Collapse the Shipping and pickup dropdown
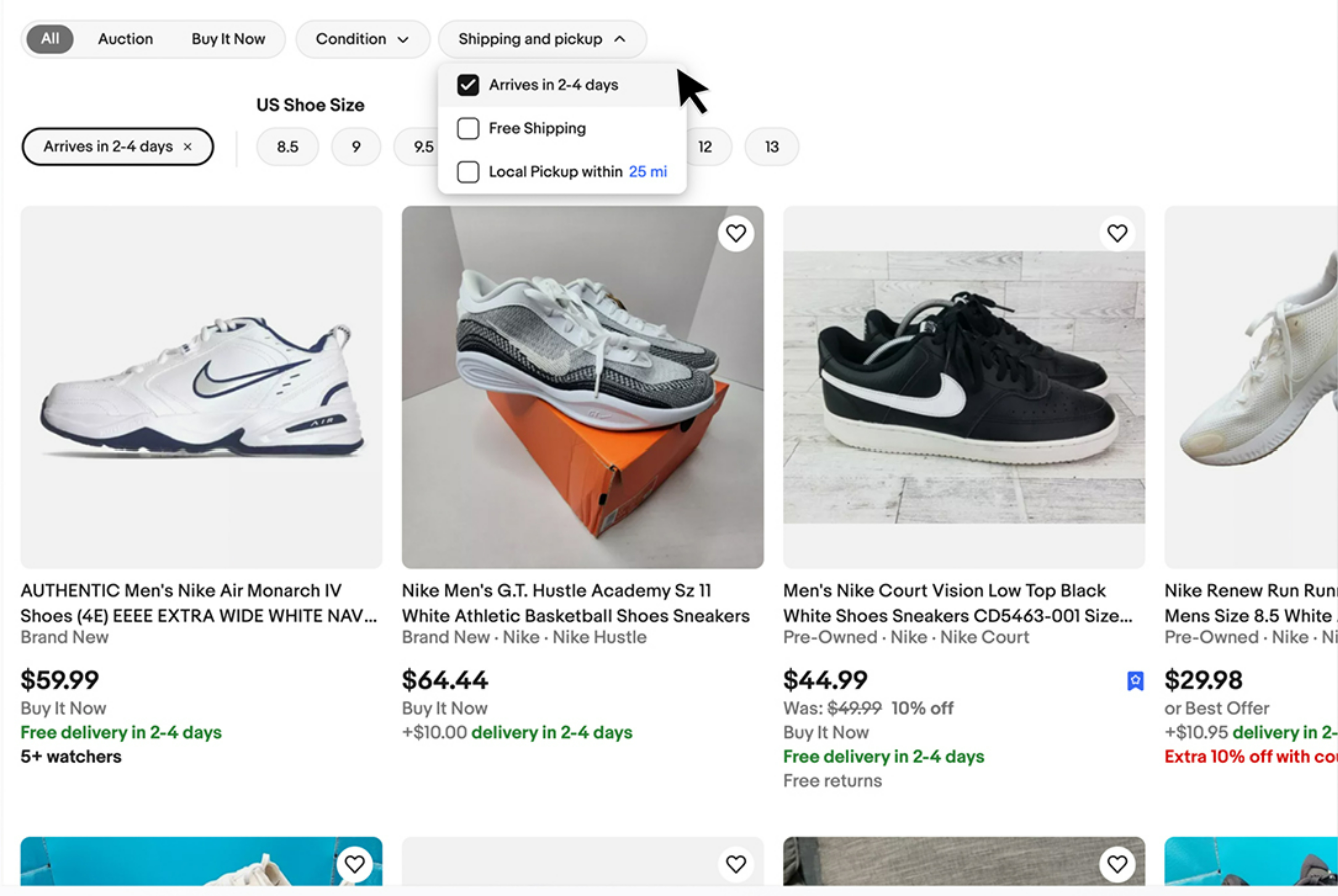 (x=542, y=39)
